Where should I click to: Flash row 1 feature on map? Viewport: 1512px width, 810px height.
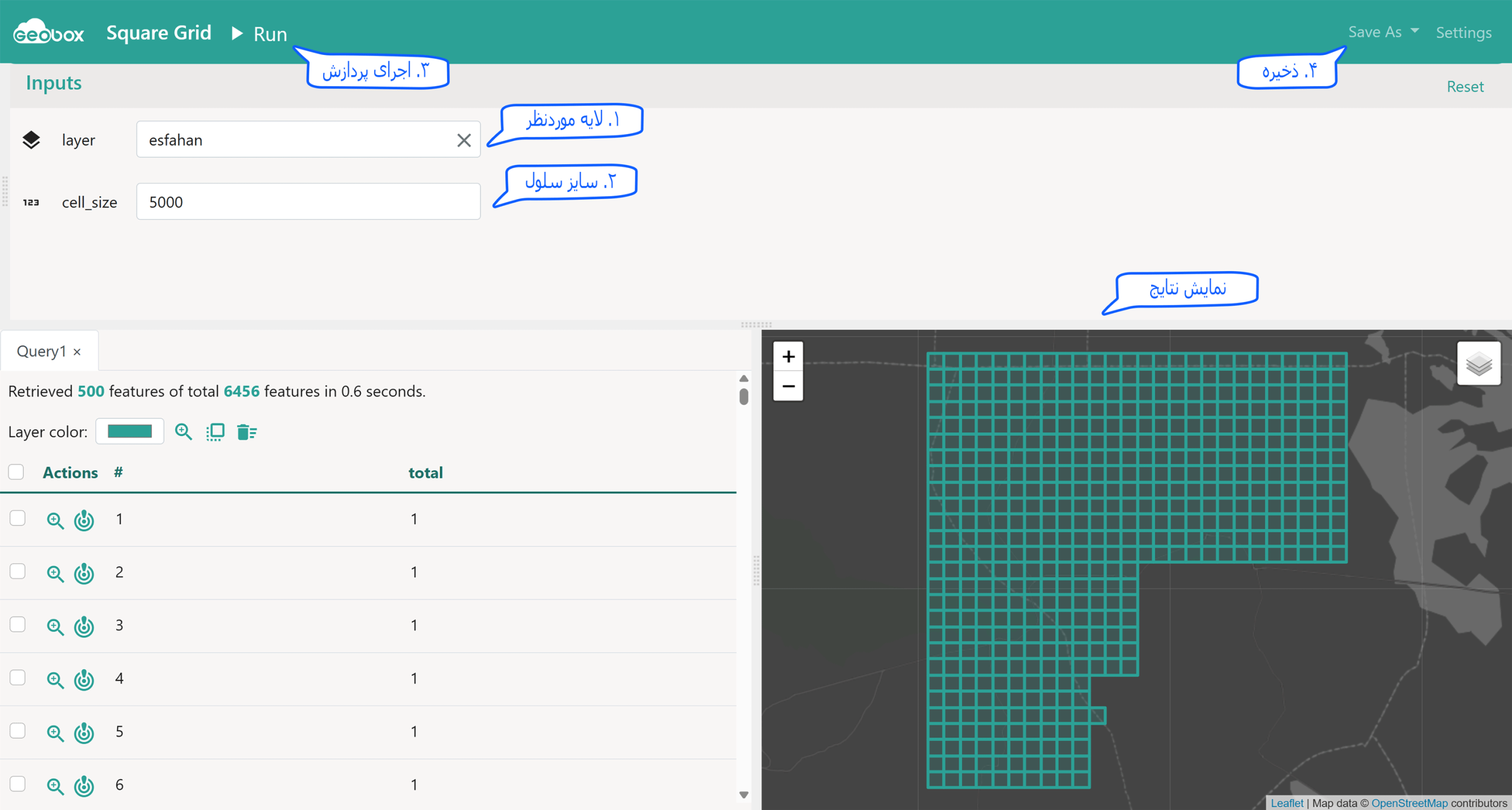pos(84,520)
